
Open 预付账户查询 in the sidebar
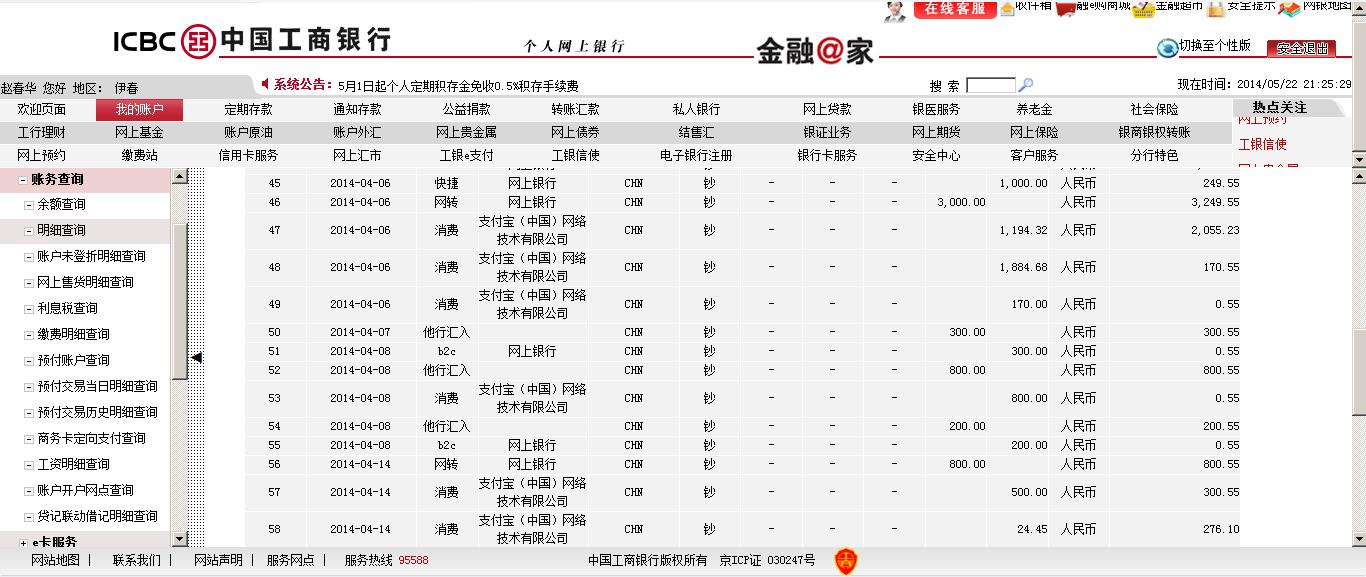[73, 360]
